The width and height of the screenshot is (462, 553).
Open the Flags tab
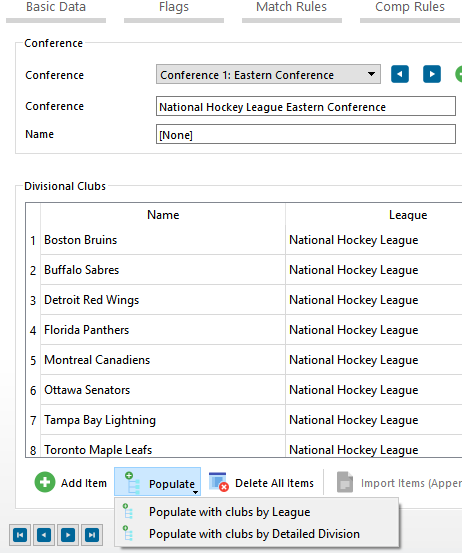(174, 11)
